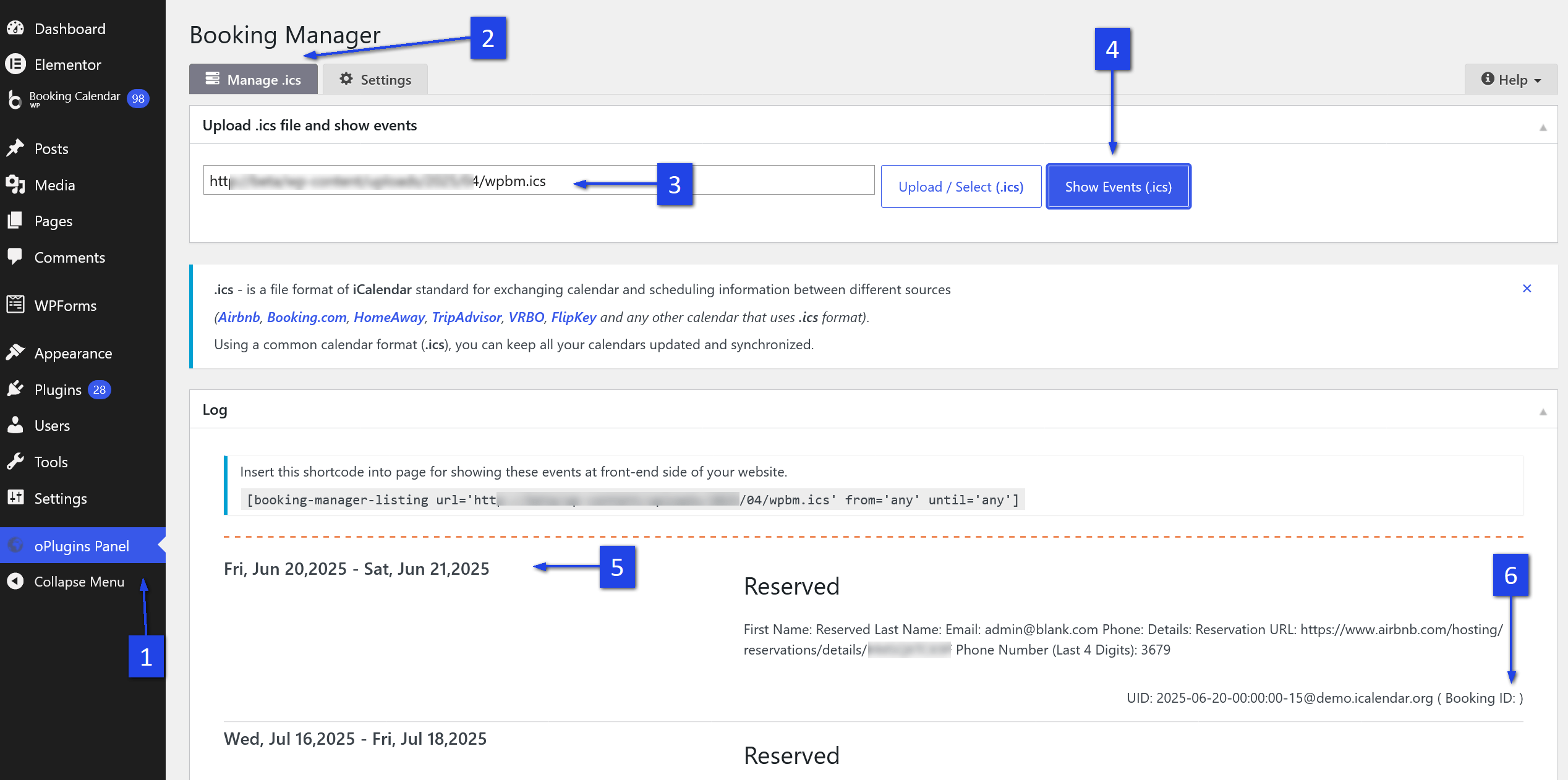The width and height of the screenshot is (1568, 780).
Task: Click the Elementor logo icon
Action: 15,64
